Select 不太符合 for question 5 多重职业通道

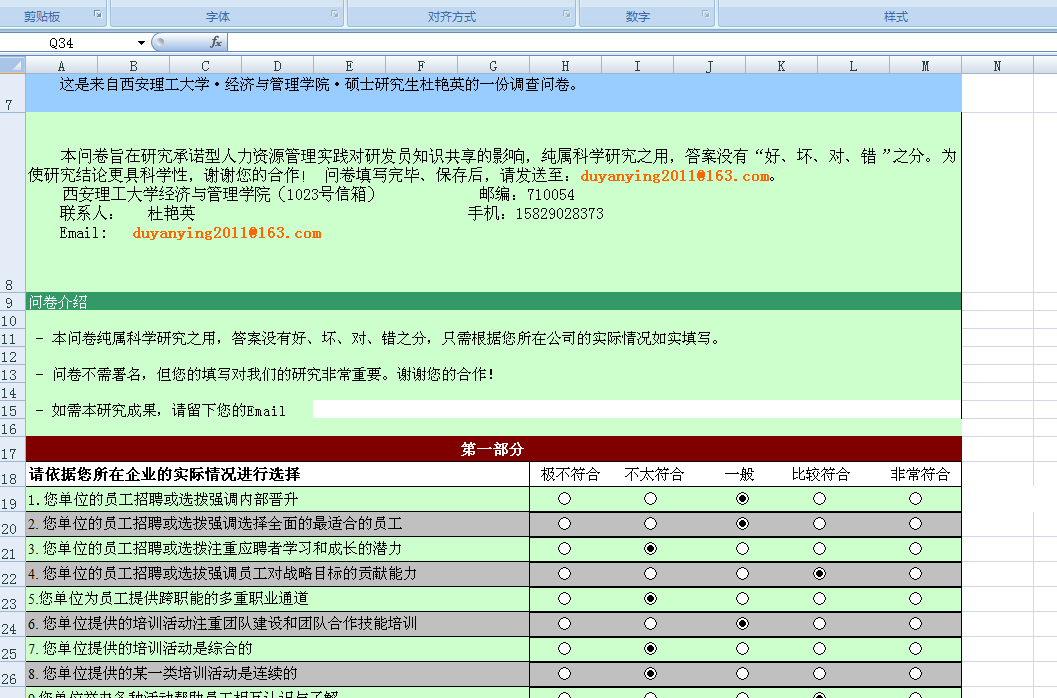point(650,599)
